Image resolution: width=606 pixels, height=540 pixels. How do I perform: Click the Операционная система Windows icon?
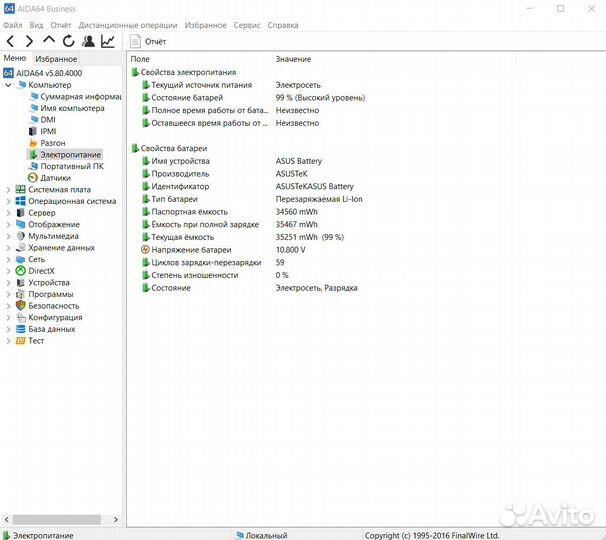(20, 201)
